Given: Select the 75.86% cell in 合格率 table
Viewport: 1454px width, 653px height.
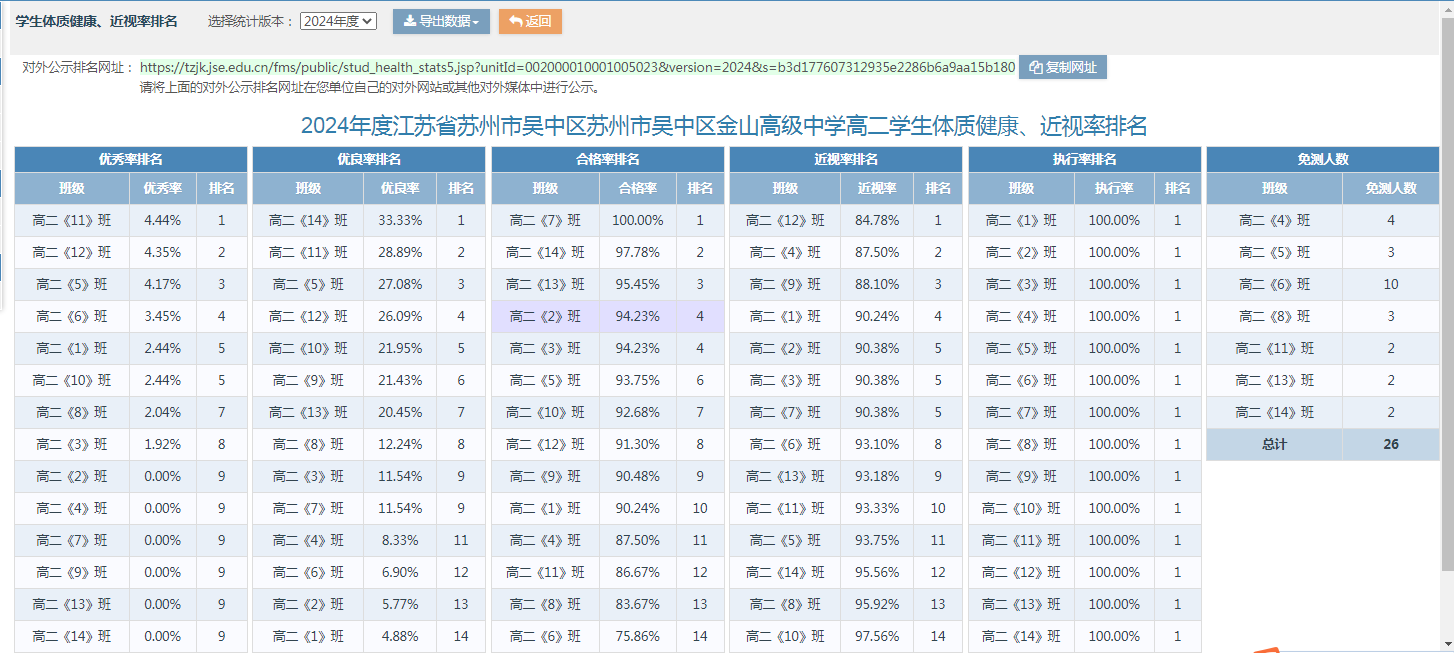Looking at the screenshot, I should (x=638, y=636).
